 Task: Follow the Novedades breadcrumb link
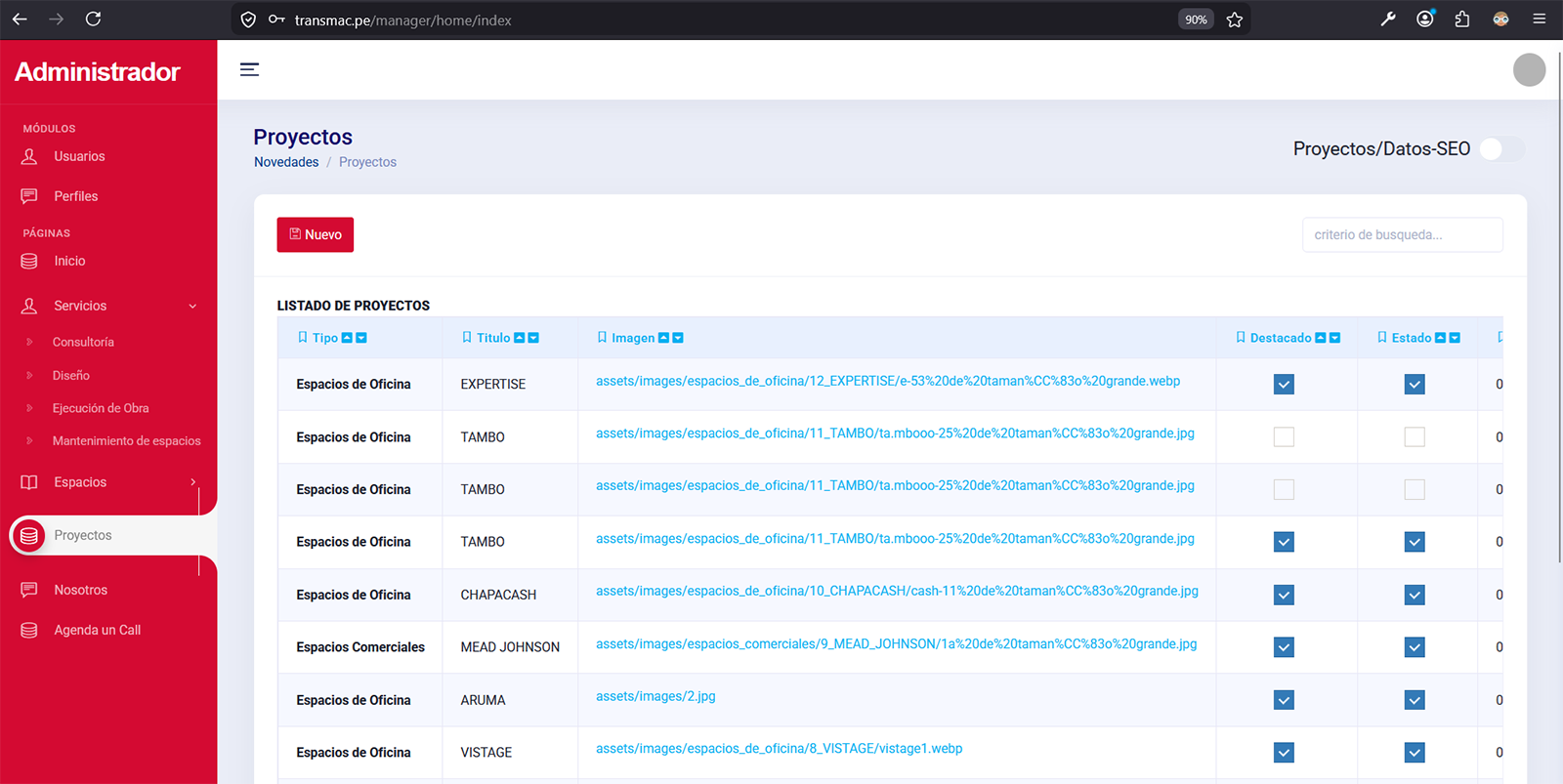coord(286,162)
